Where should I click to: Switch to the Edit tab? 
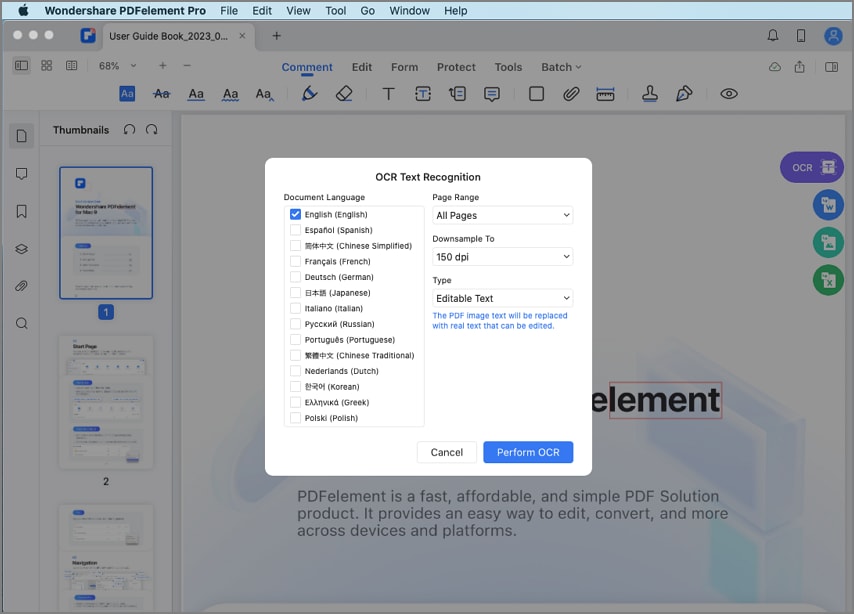coord(362,67)
